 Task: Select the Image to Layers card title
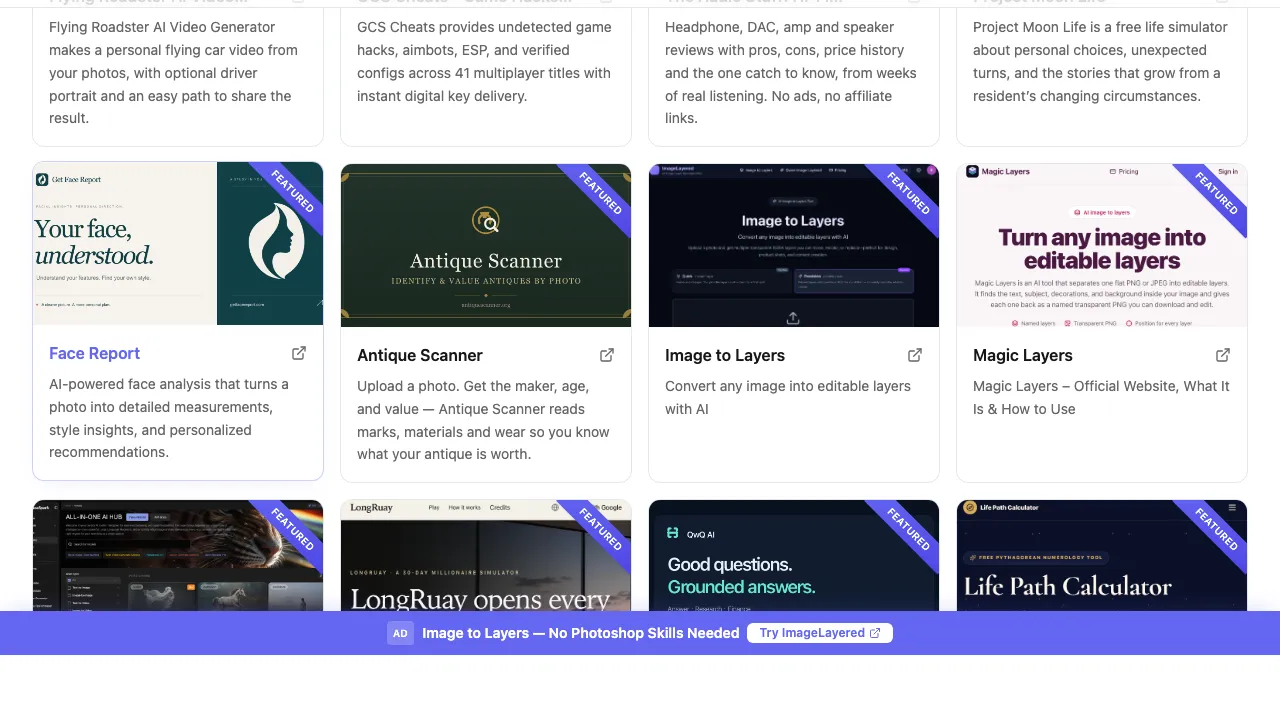(725, 355)
